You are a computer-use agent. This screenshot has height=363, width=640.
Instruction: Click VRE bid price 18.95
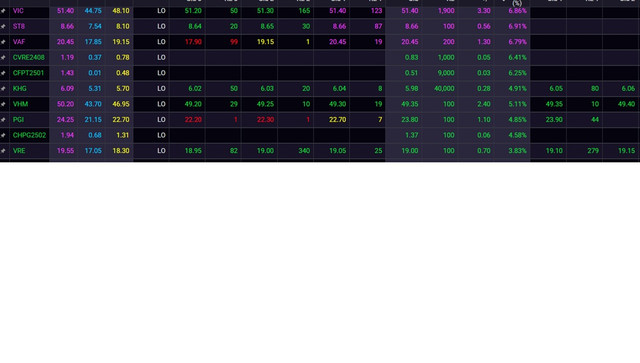(193, 151)
